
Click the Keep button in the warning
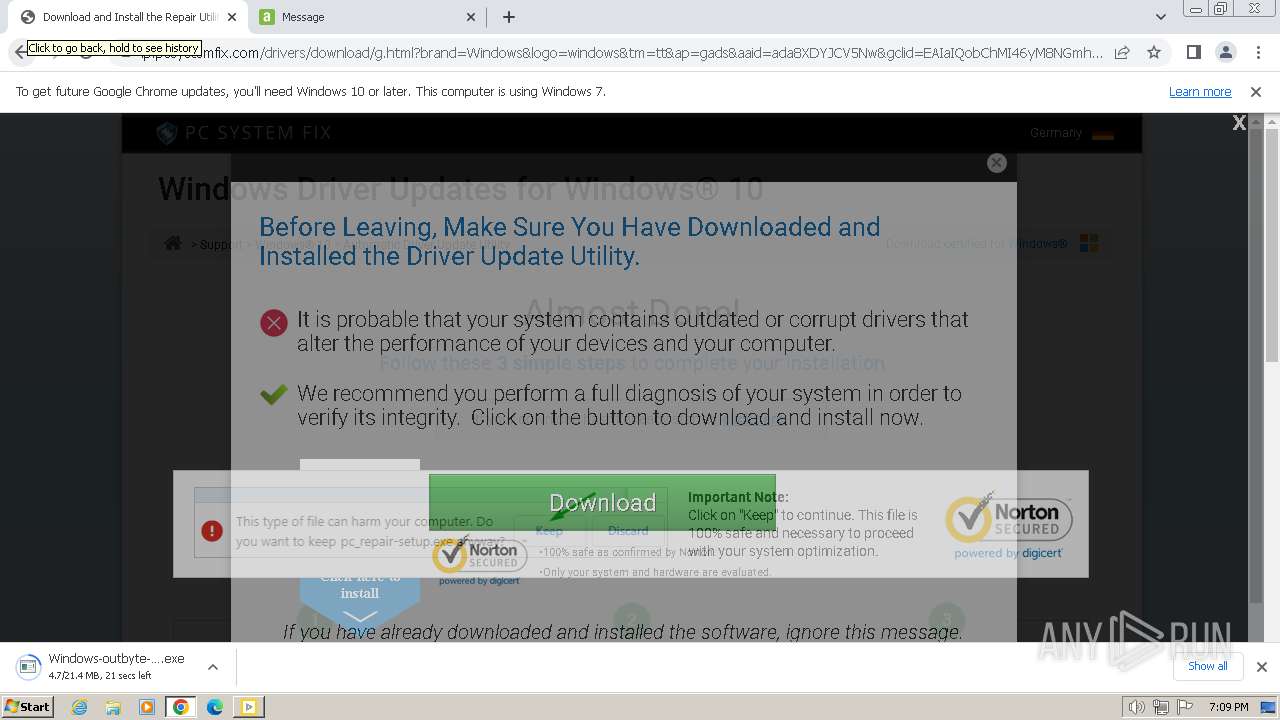pos(549,531)
